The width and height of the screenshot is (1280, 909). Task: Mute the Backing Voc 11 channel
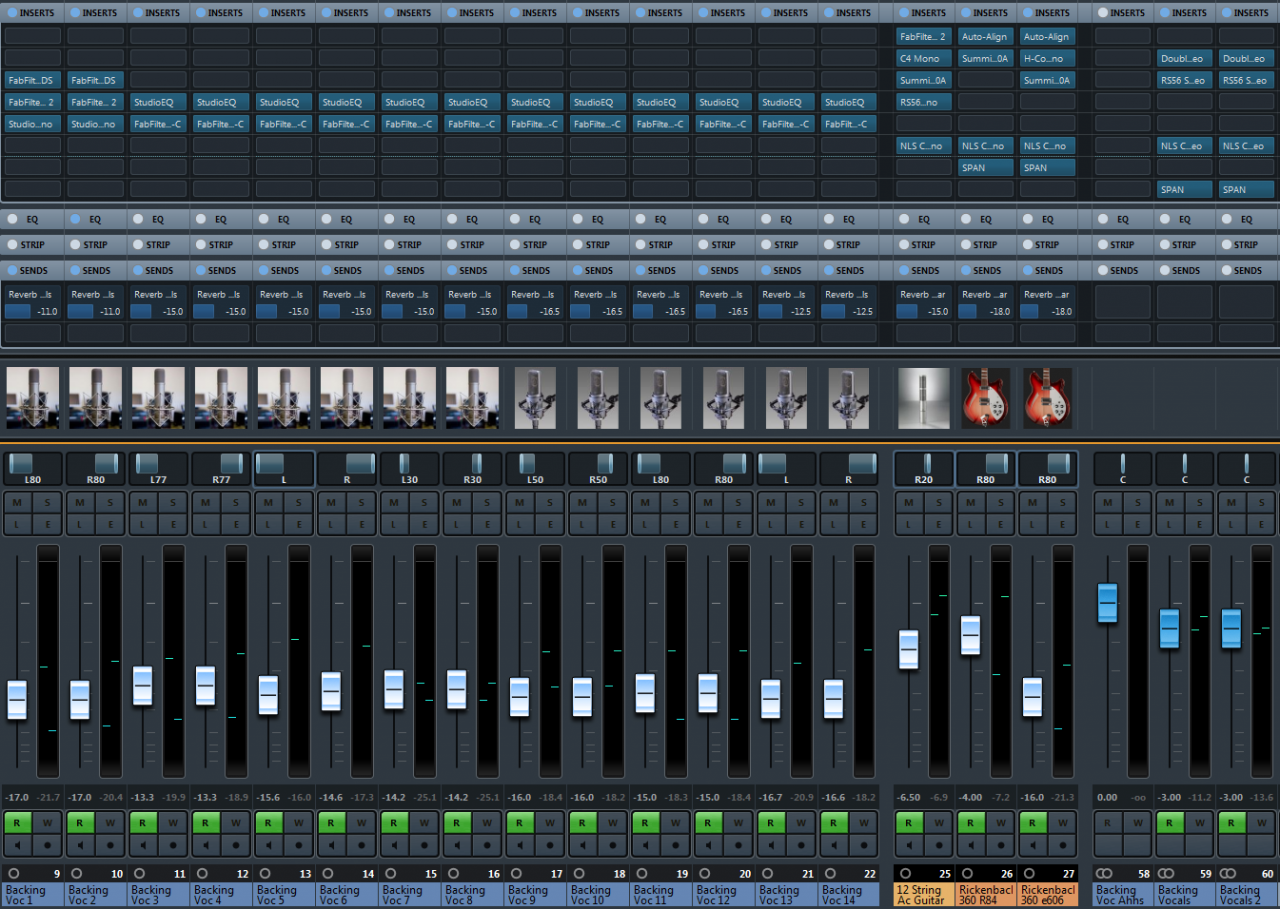(x=645, y=501)
